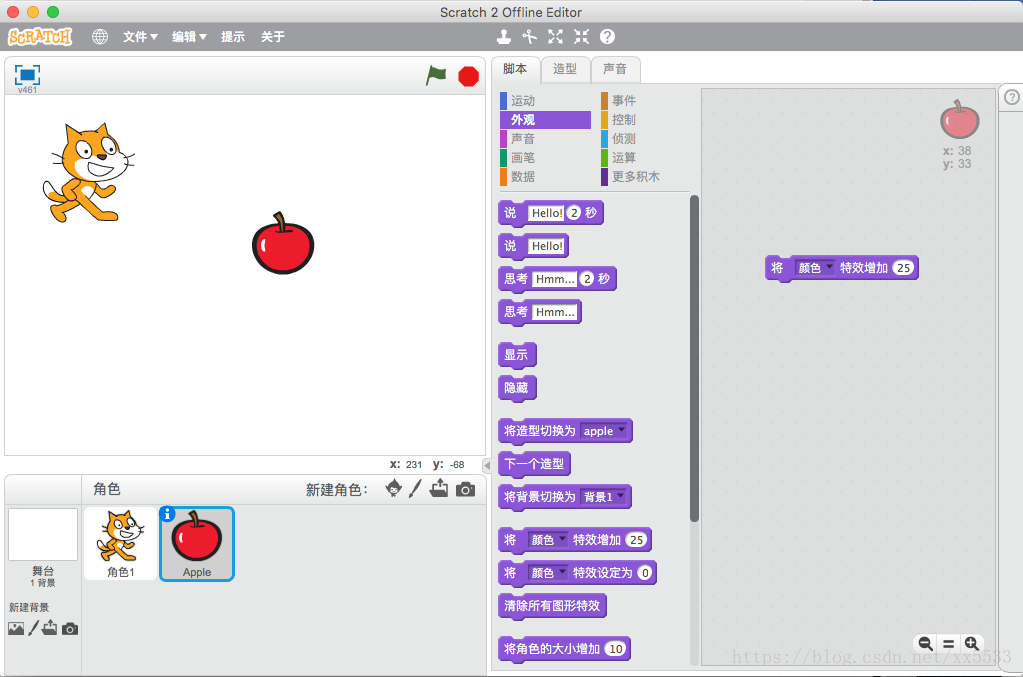Open the language globe menu
Viewport: 1023px width, 677px height.
click(100, 37)
